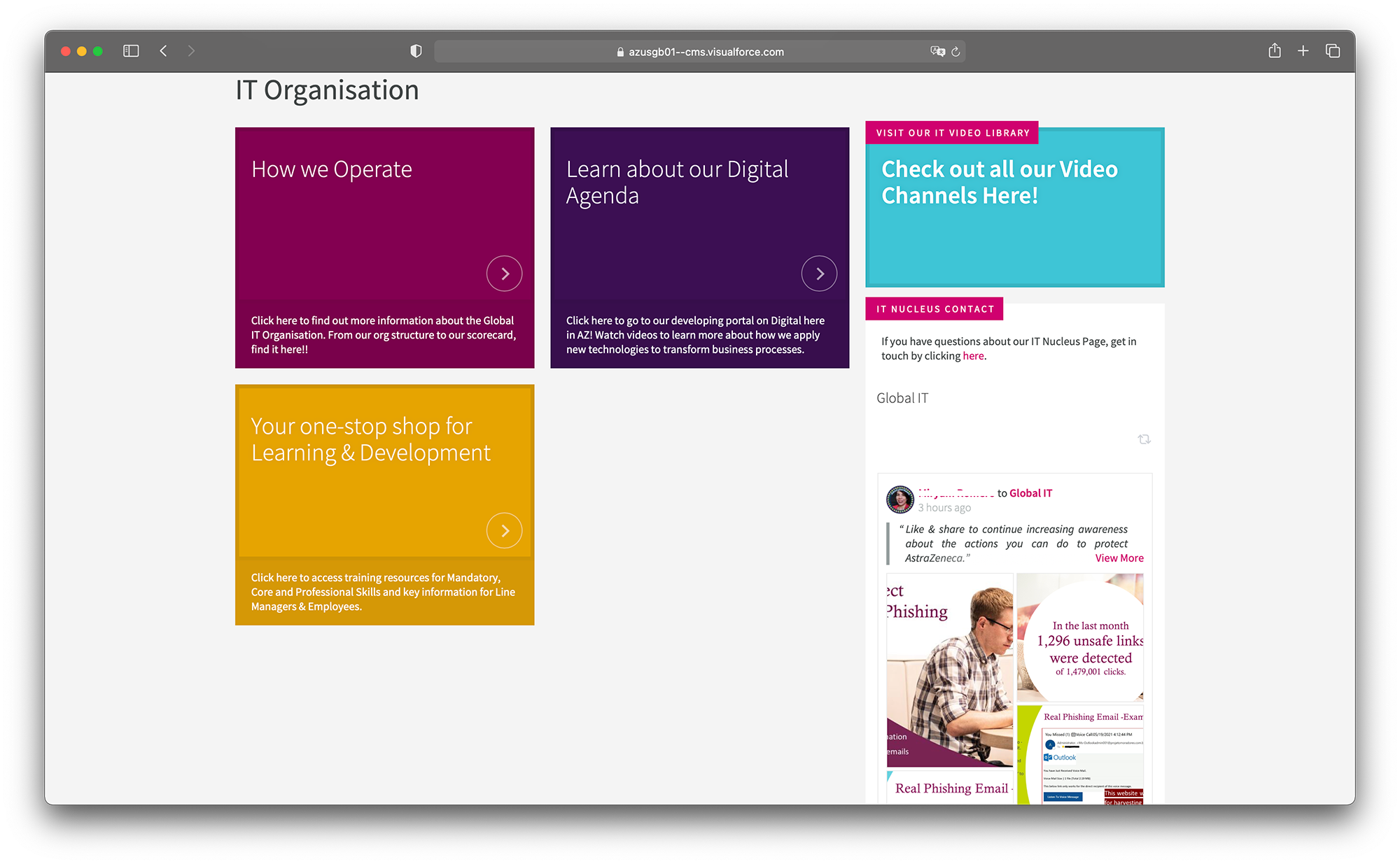This screenshot has height=864, width=1400.
Task: Click the address bar URL field
Action: coord(706,52)
